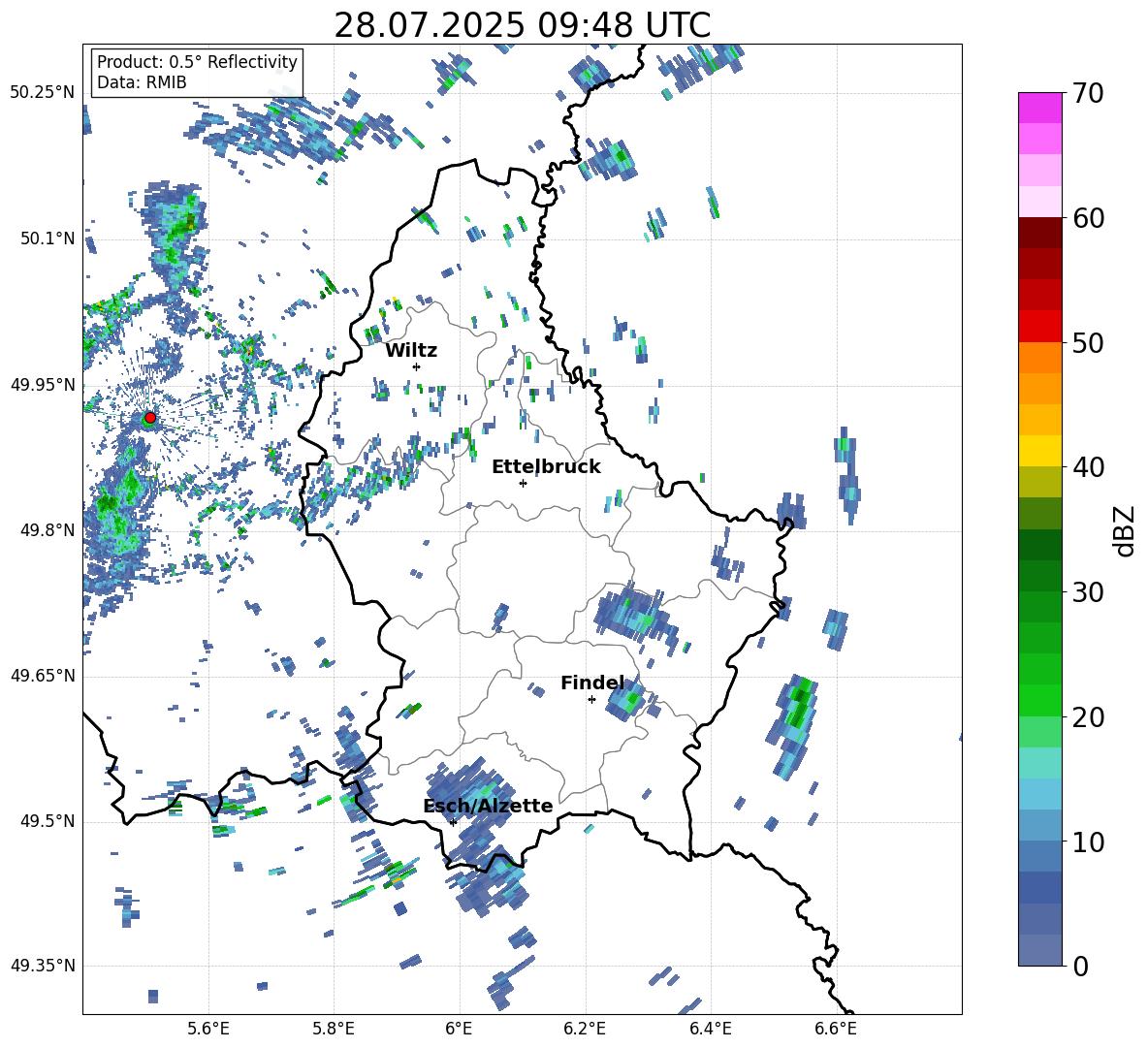Click the 6.6°E longitude label
1148x1048 pixels.
836,1029
